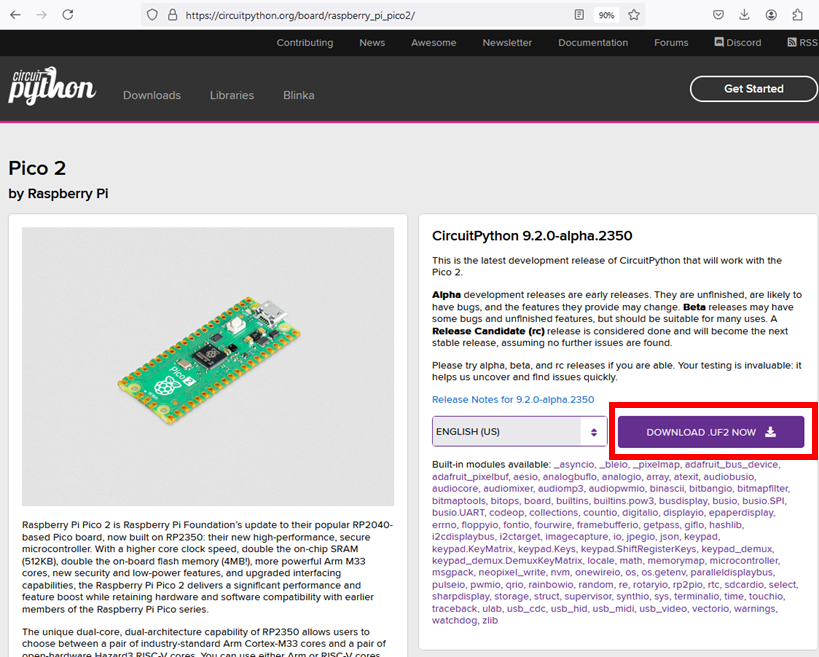Open the Firefox account icon
The image size is (819, 657).
pyautogui.click(x=771, y=15)
